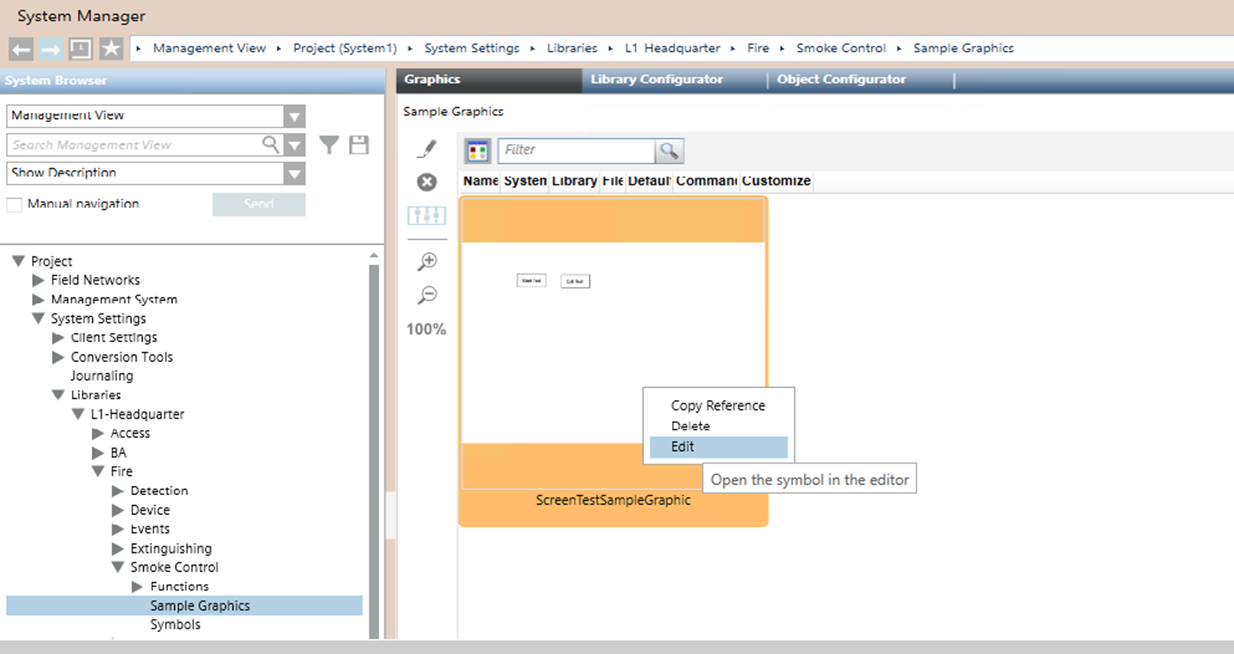Click the delete X circle icon
Viewport: 1234px width, 654px height.
[427, 182]
